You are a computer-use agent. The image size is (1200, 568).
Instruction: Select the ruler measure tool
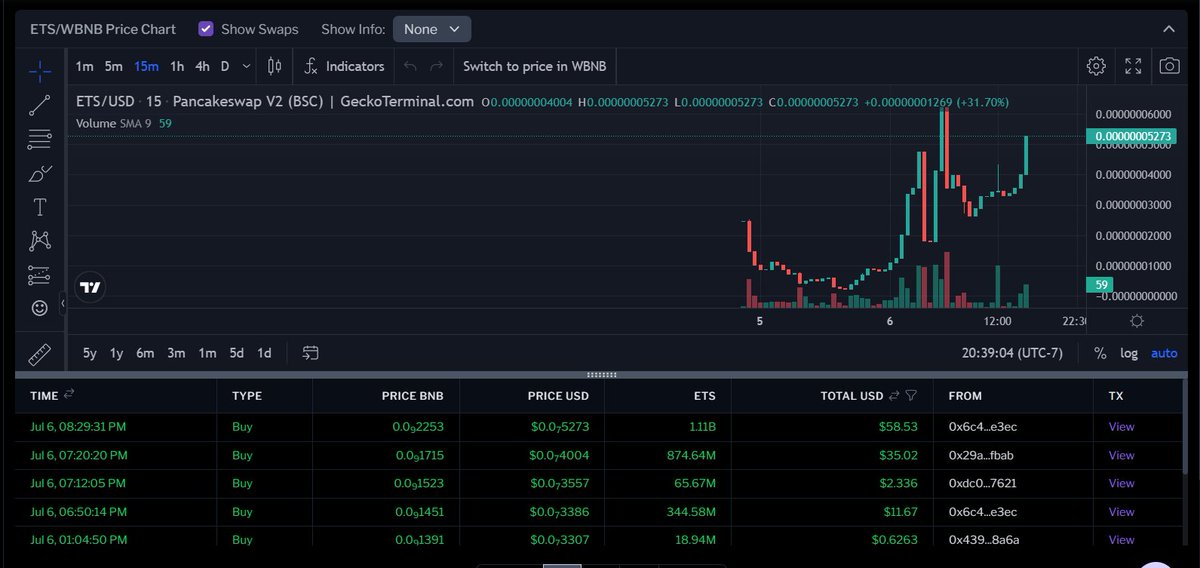(x=40, y=354)
